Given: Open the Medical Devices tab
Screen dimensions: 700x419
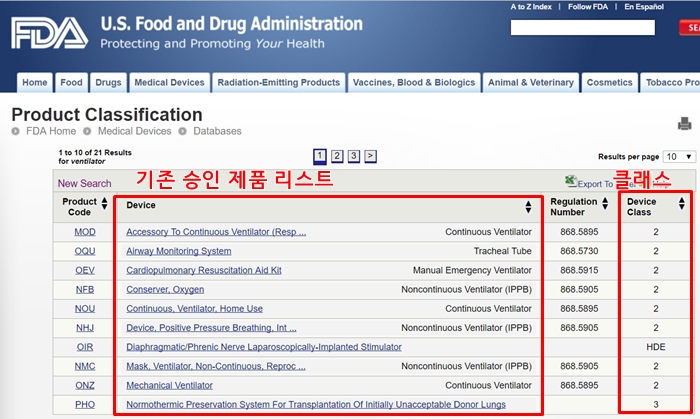Looking at the screenshot, I should click(169, 83).
